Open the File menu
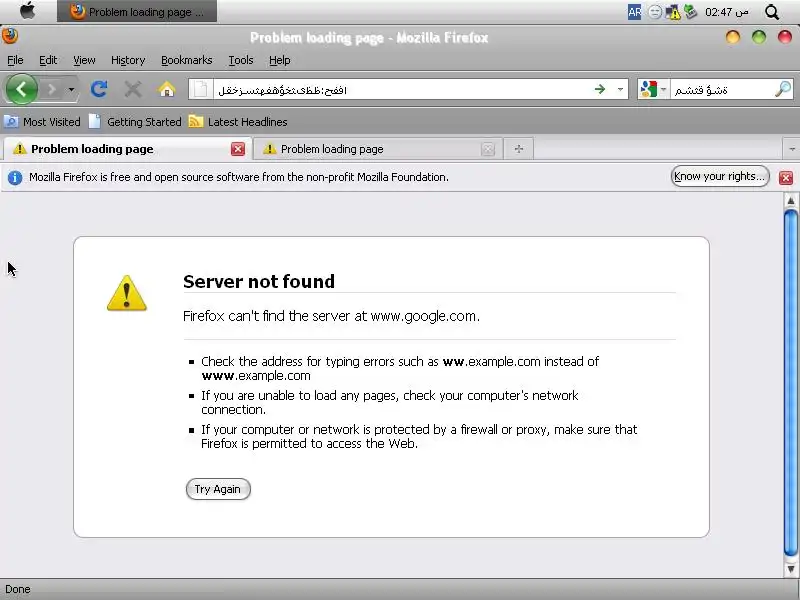Viewport: 800px width, 600px height. click(15, 60)
